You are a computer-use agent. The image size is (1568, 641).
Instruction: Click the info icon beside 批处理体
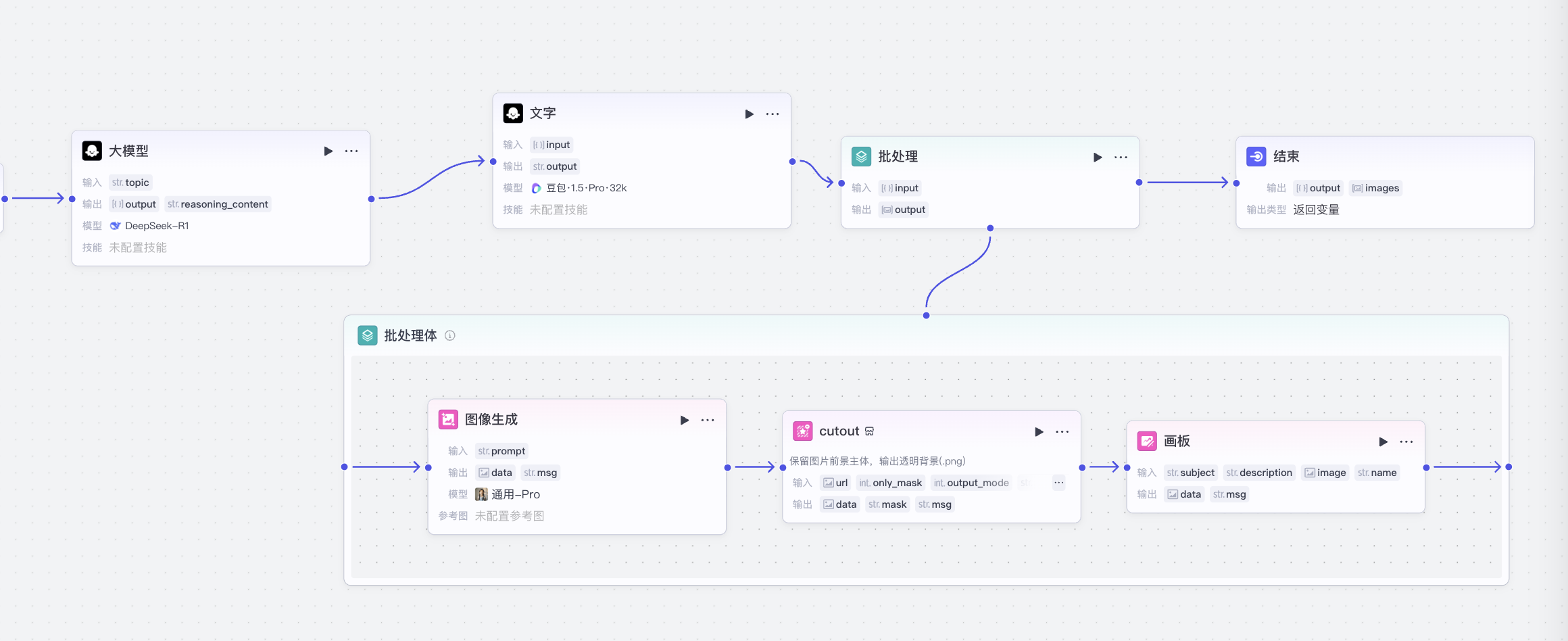click(x=450, y=335)
